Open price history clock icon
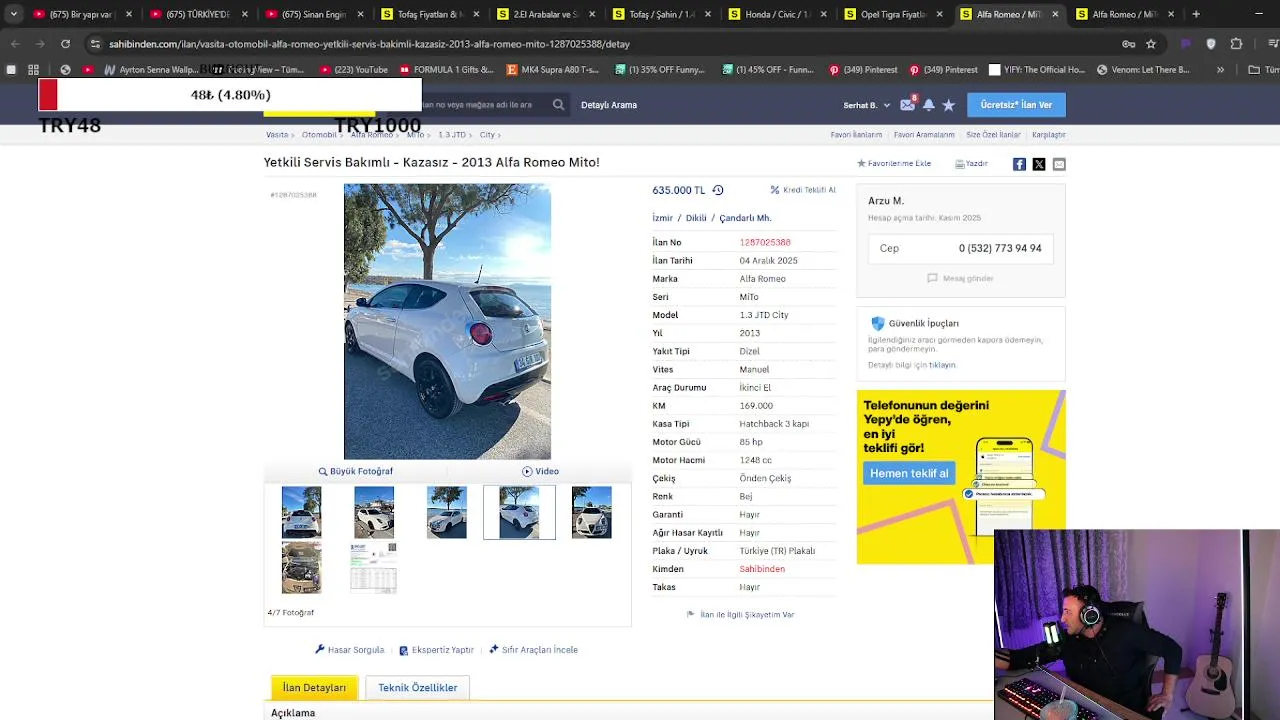Viewport: 1280px width, 720px height. 717,190
